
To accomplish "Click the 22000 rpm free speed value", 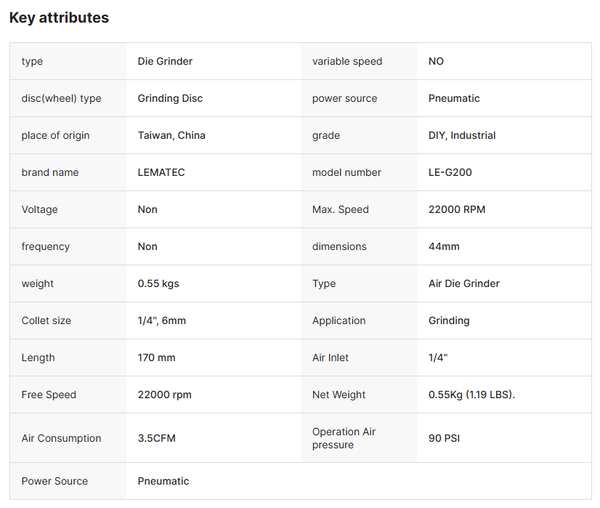I will click(165, 395).
